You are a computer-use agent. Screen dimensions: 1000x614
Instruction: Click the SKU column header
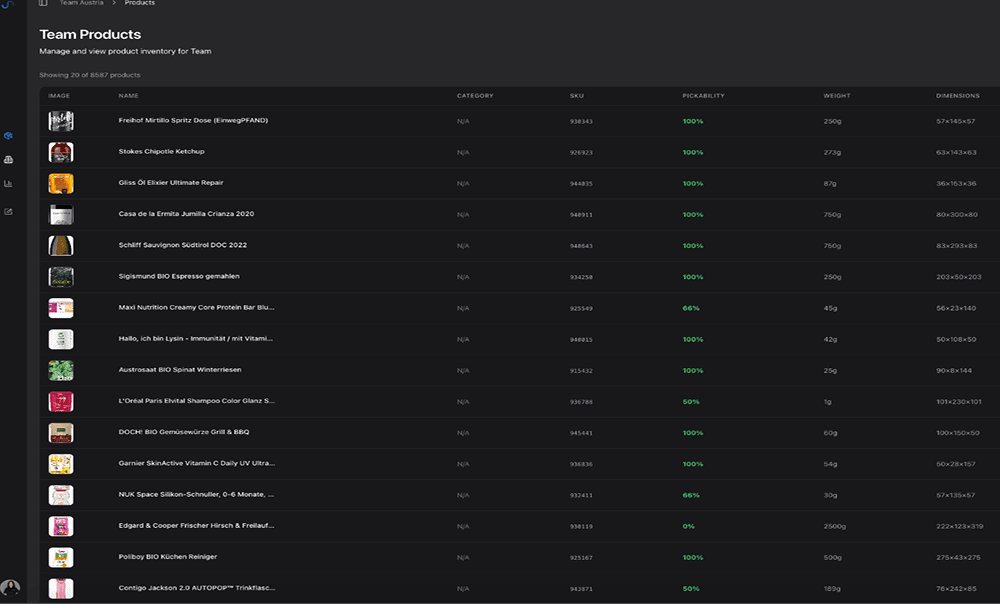[x=577, y=96]
